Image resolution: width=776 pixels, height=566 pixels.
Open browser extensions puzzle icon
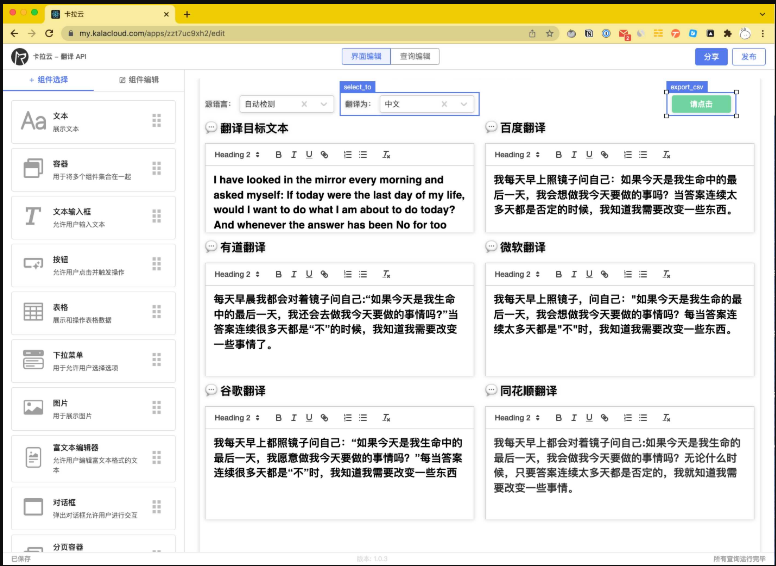point(728,34)
